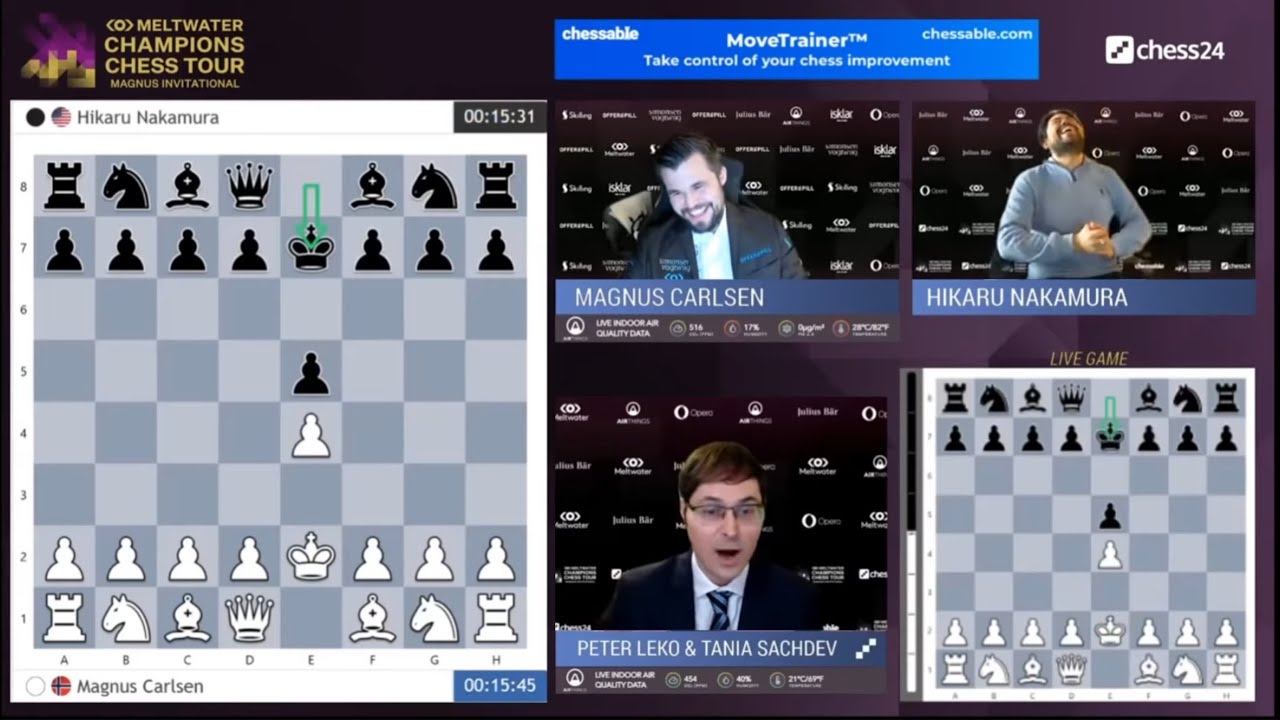Click the chess24 logo

click(x=1165, y=50)
